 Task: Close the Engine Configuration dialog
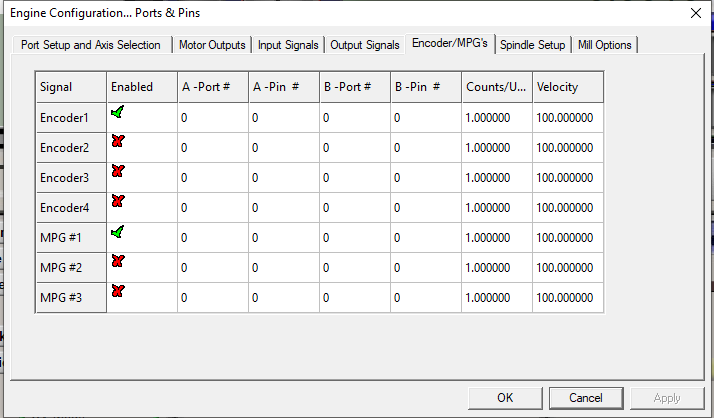tap(696, 13)
